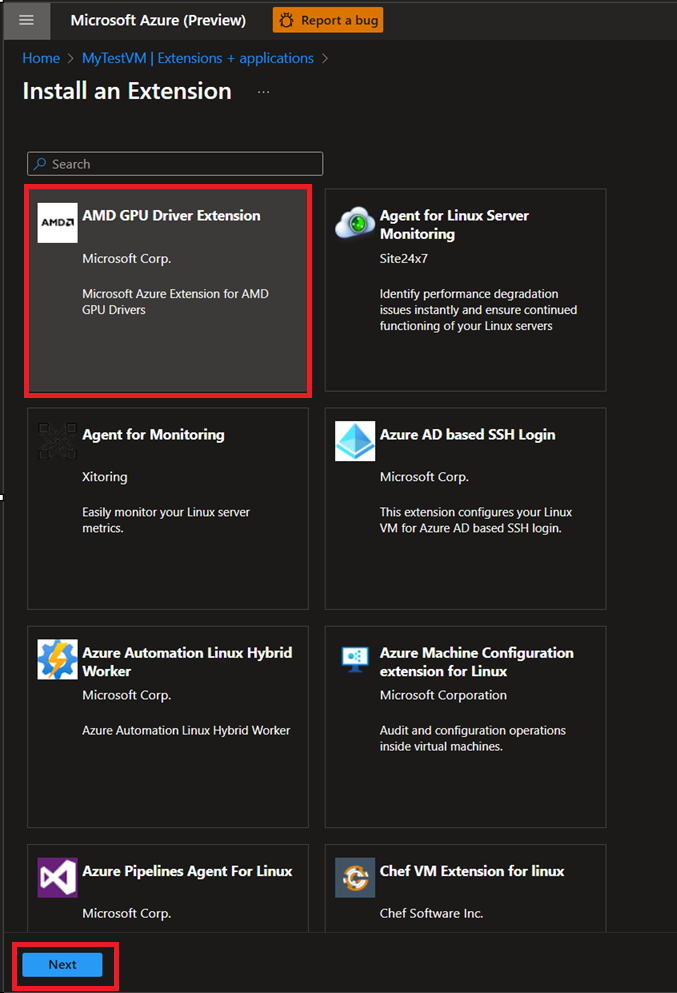
Task: Select Azure Automation Linux Hybrid Worker title
Action: (187, 662)
